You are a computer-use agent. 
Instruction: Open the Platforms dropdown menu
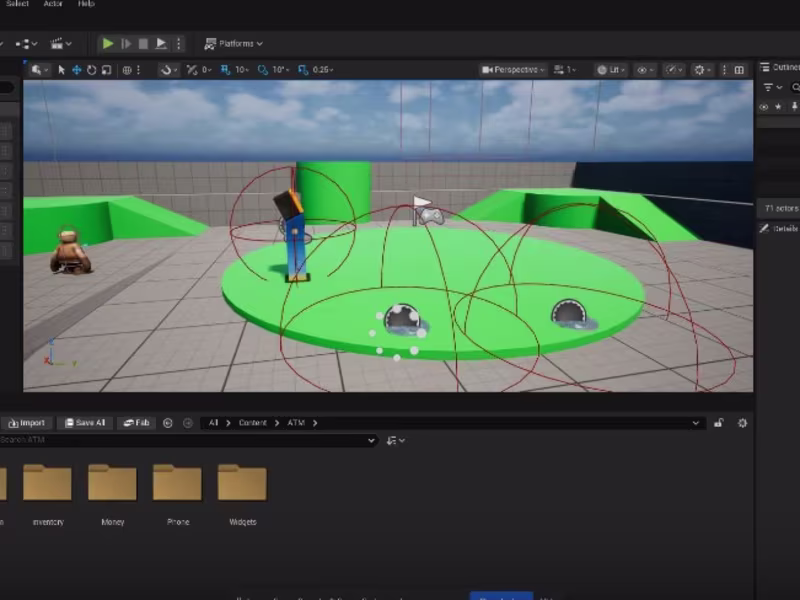click(x=234, y=44)
